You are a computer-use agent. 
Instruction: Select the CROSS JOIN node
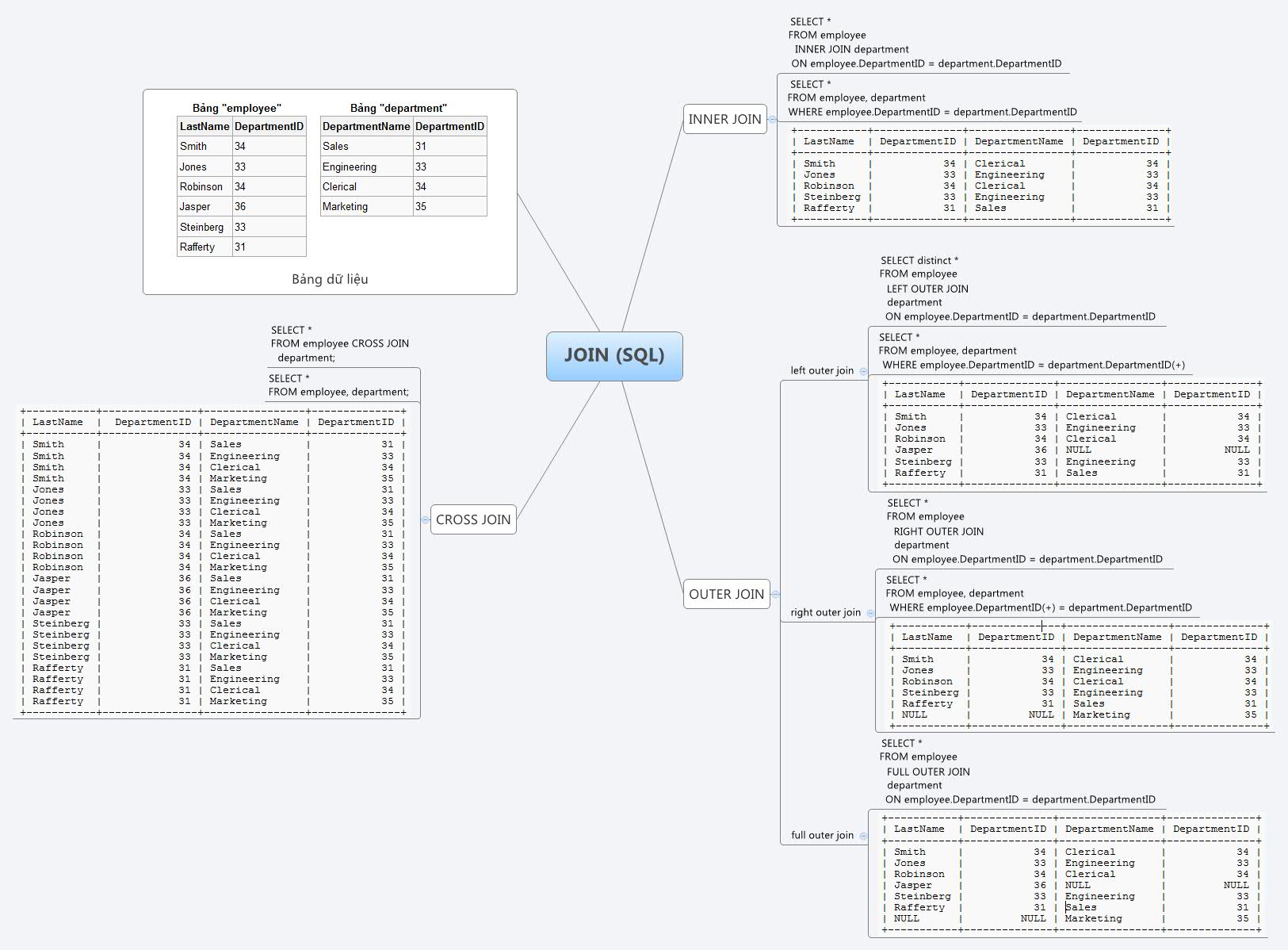473,520
